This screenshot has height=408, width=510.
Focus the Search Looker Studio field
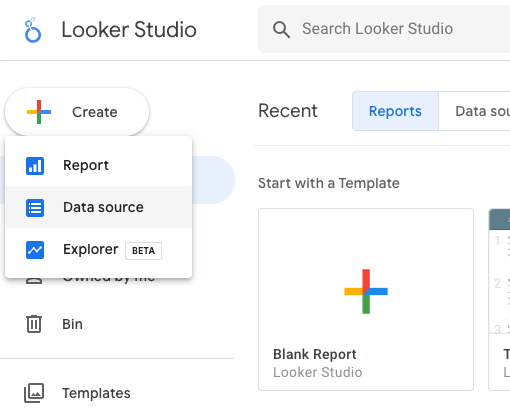pos(384,29)
